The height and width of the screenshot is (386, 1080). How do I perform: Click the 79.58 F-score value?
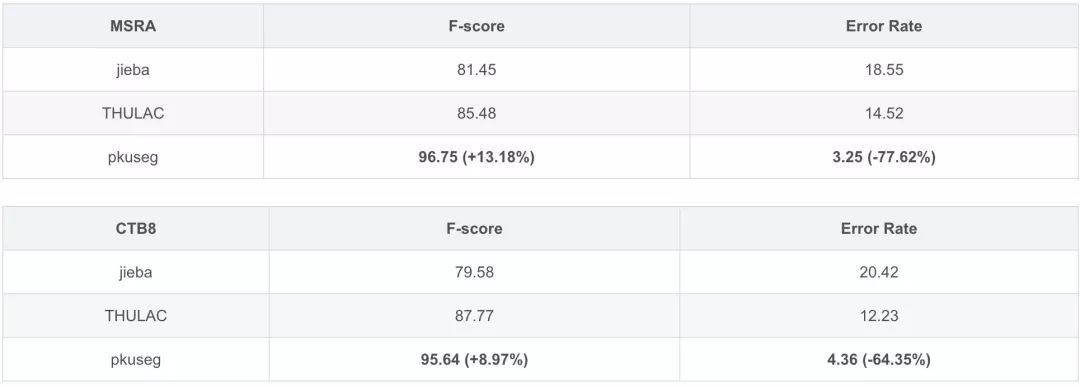pos(475,272)
